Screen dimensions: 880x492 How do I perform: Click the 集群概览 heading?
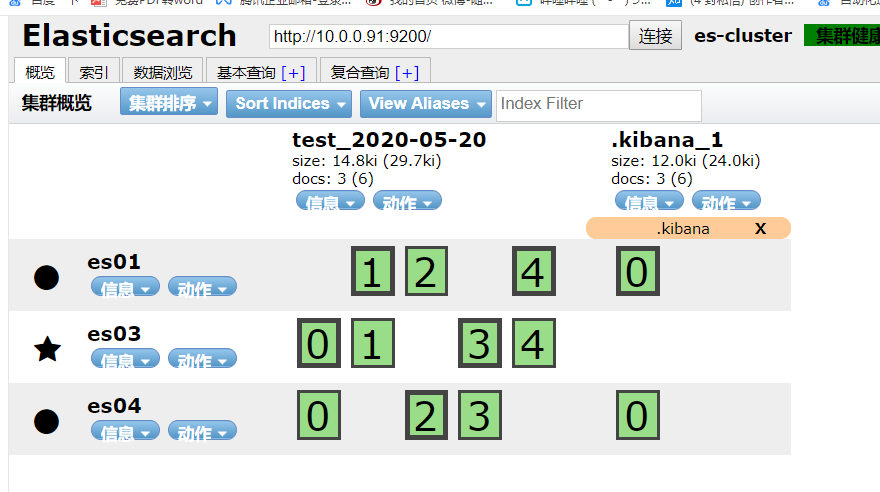point(56,103)
